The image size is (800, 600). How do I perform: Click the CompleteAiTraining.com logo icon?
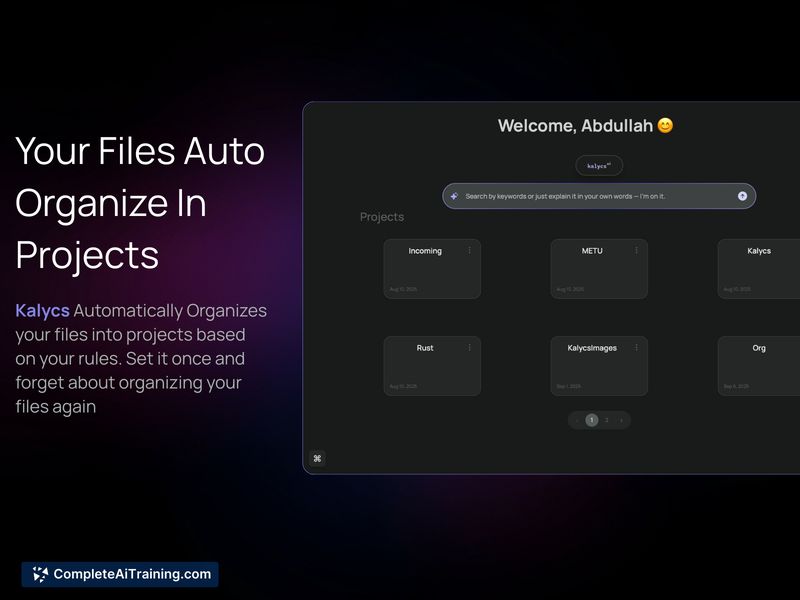pyautogui.click(x=40, y=574)
